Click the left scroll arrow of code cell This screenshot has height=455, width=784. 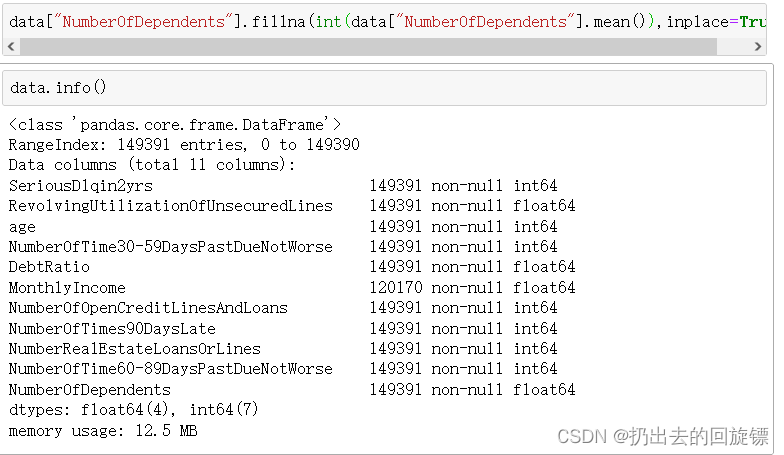tap(12, 46)
